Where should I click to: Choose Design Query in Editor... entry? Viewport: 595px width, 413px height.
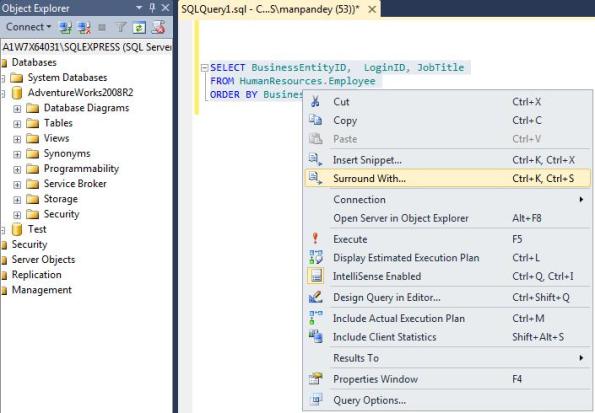point(447,297)
